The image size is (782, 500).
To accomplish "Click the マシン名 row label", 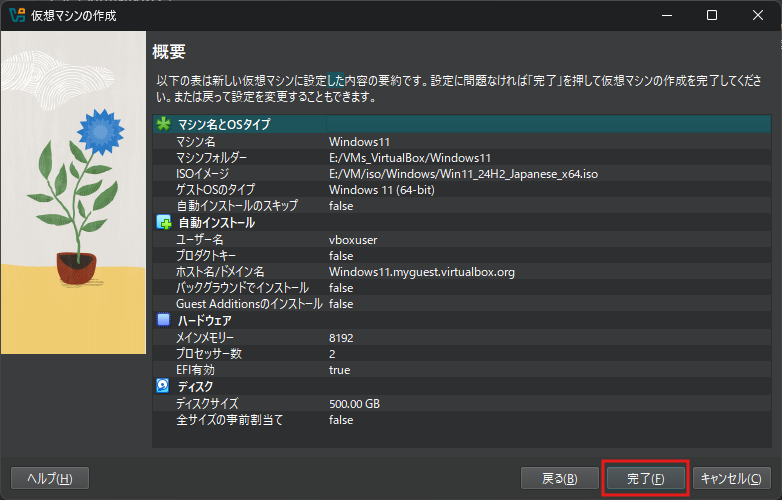I will 196,142.
